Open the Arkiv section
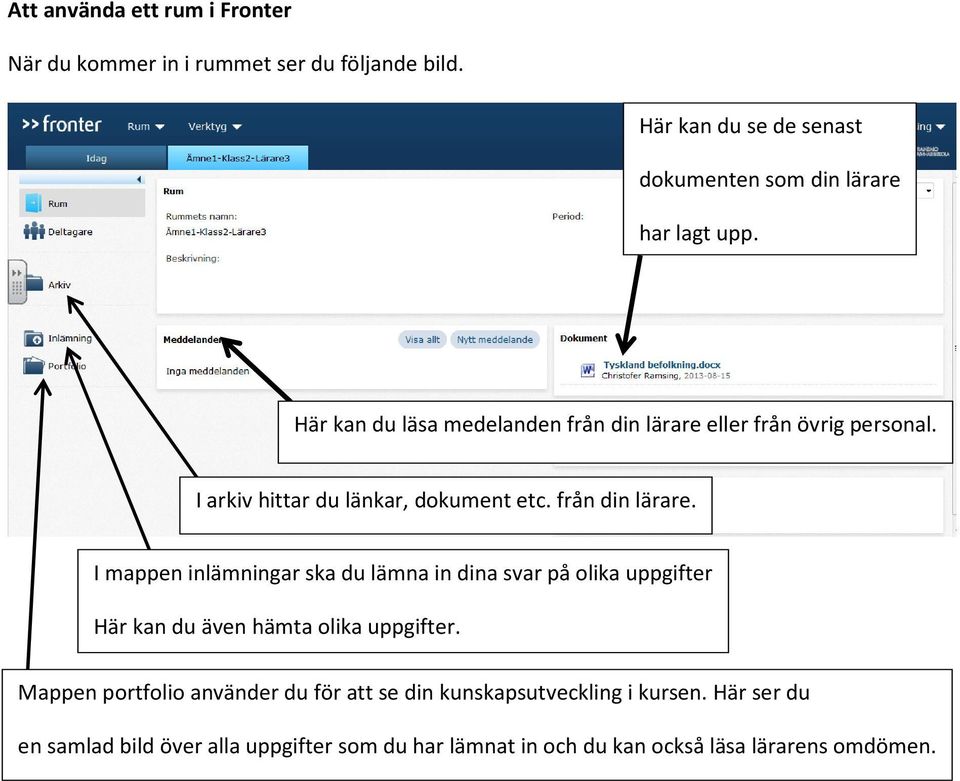Image resolution: width=960 pixels, height=781 pixels. (x=59, y=285)
